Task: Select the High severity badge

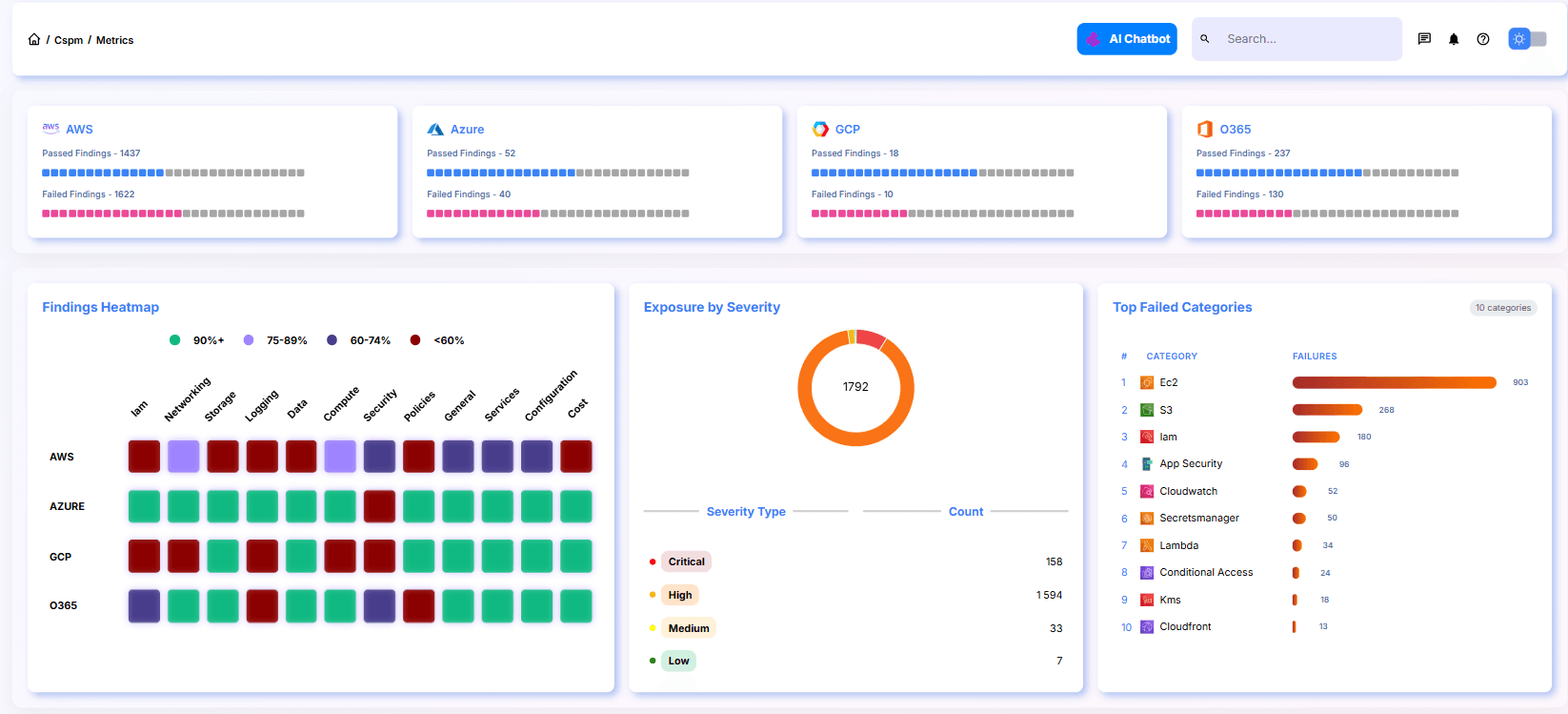Action: click(680, 595)
